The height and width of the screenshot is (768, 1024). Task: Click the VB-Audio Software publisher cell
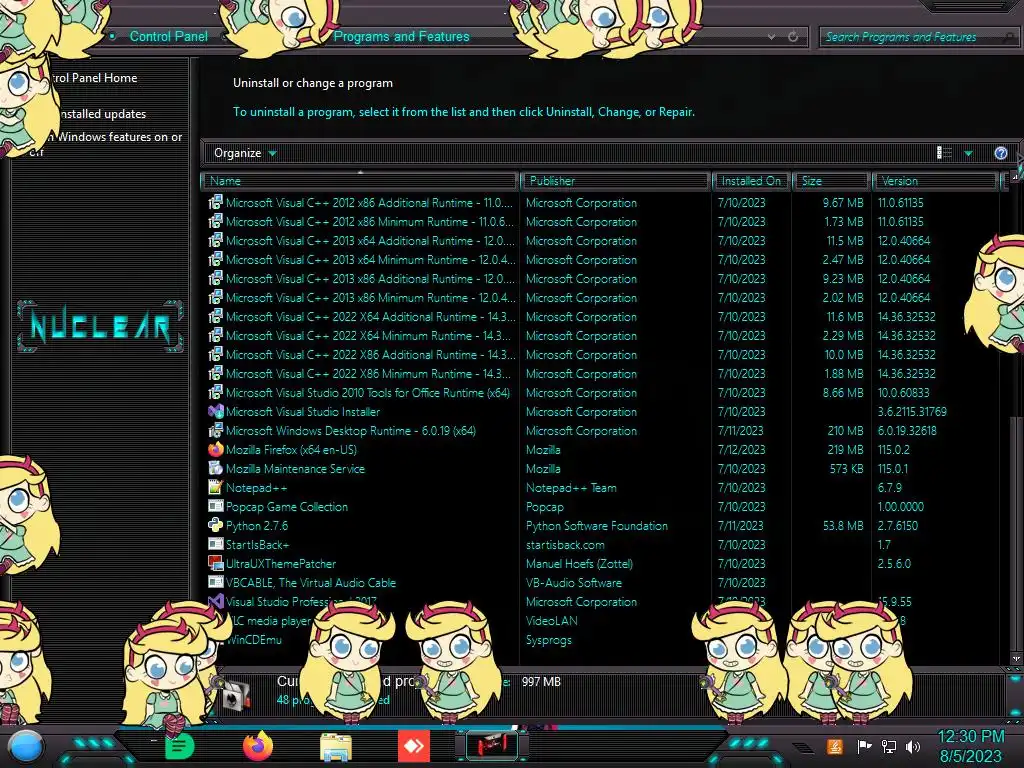click(x=574, y=582)
